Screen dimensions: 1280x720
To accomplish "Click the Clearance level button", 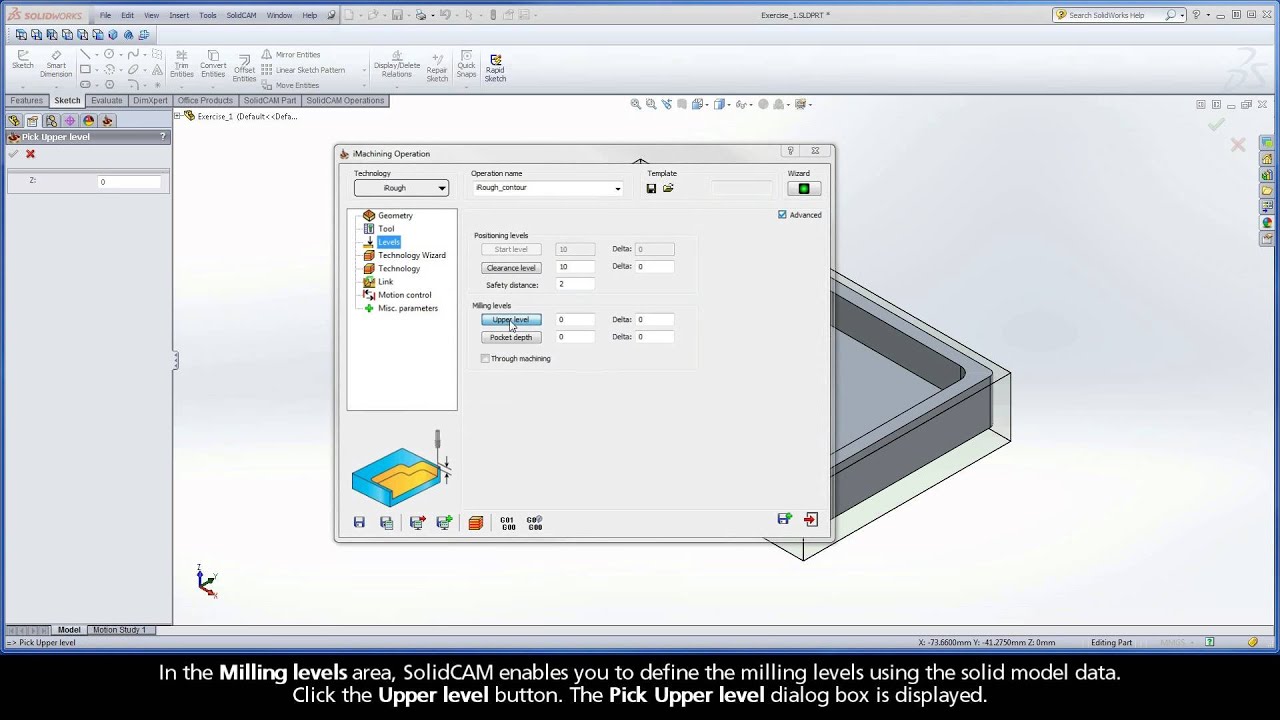I will 511,268.
